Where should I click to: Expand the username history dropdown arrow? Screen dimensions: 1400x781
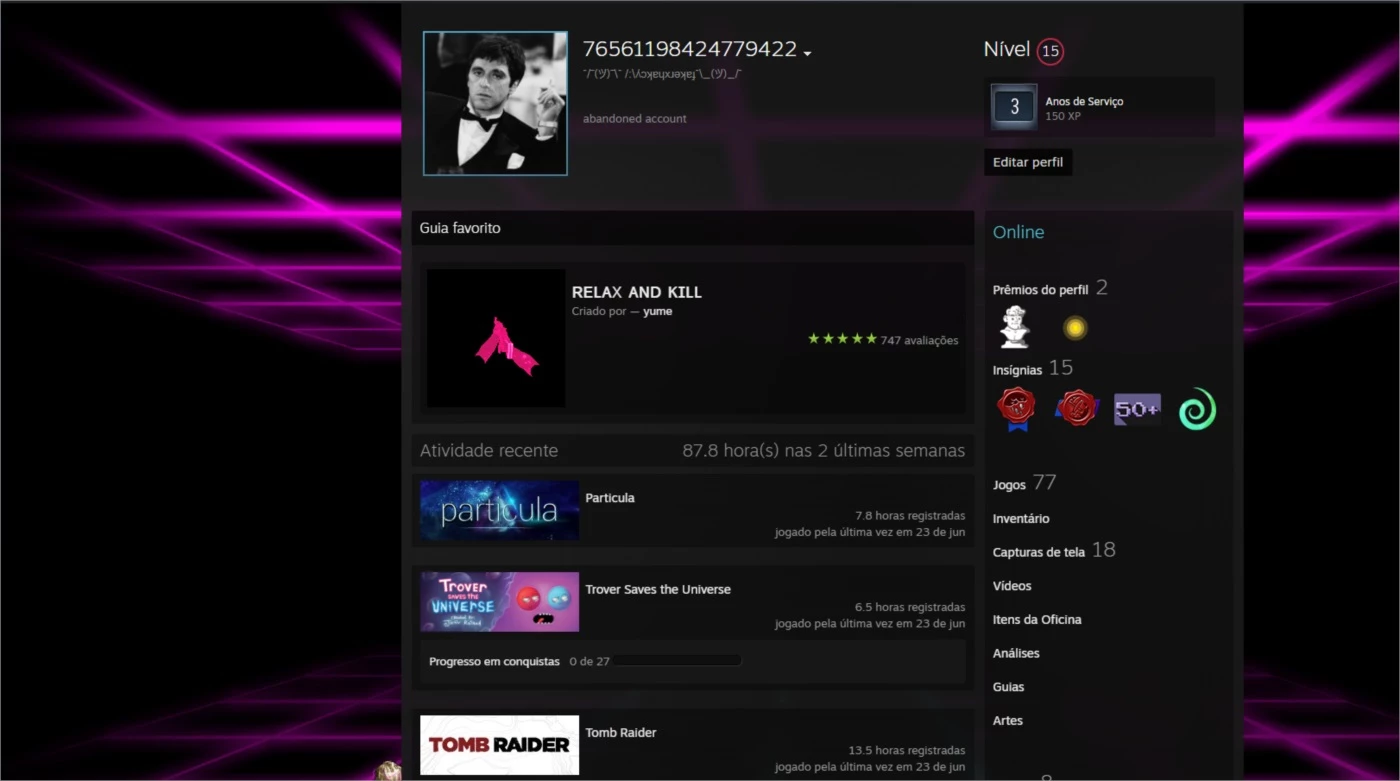[807, 53]
